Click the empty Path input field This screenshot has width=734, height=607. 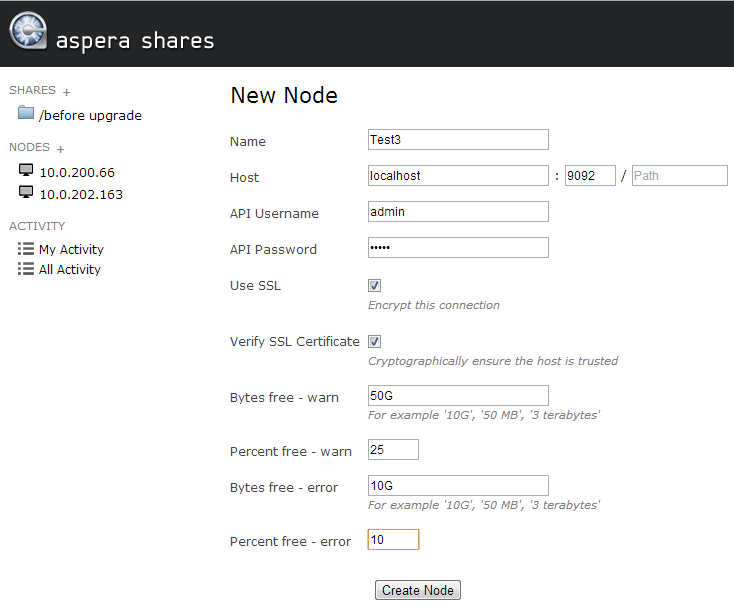(679, 176)
